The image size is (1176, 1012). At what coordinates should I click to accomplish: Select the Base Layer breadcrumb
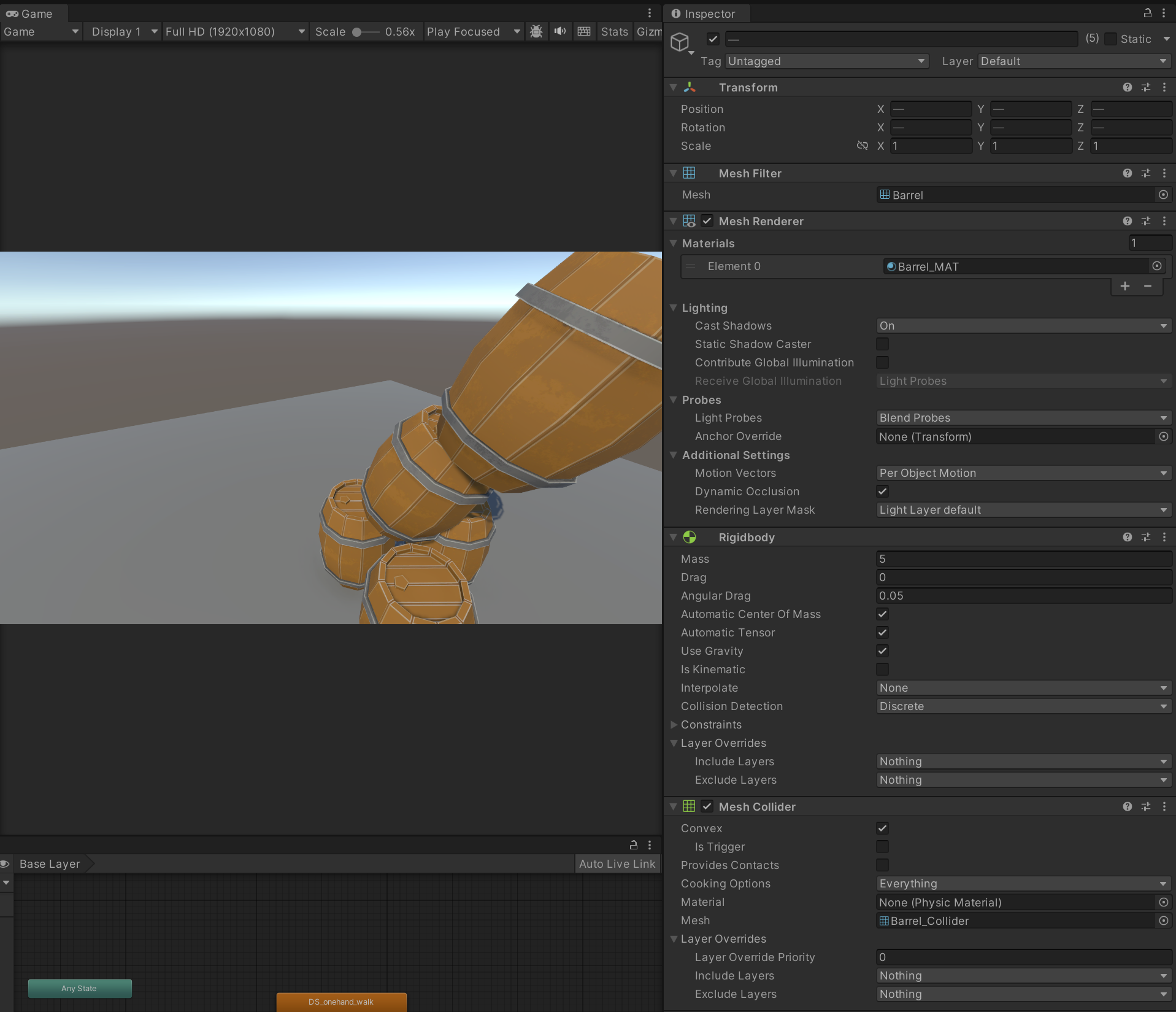50,864
